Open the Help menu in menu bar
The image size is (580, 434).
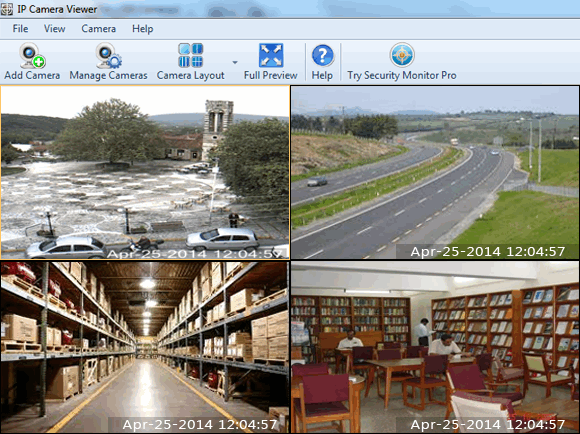(142, 29)
